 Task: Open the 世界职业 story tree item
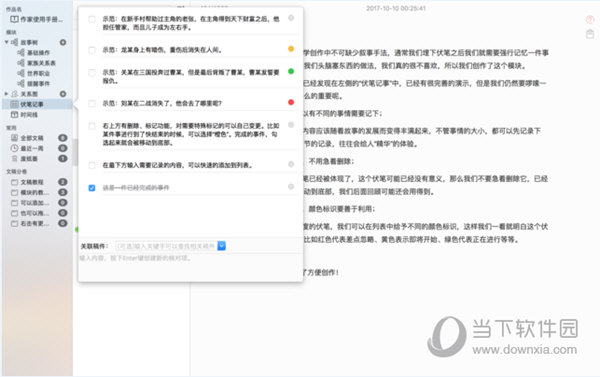[x=34, y=73]
